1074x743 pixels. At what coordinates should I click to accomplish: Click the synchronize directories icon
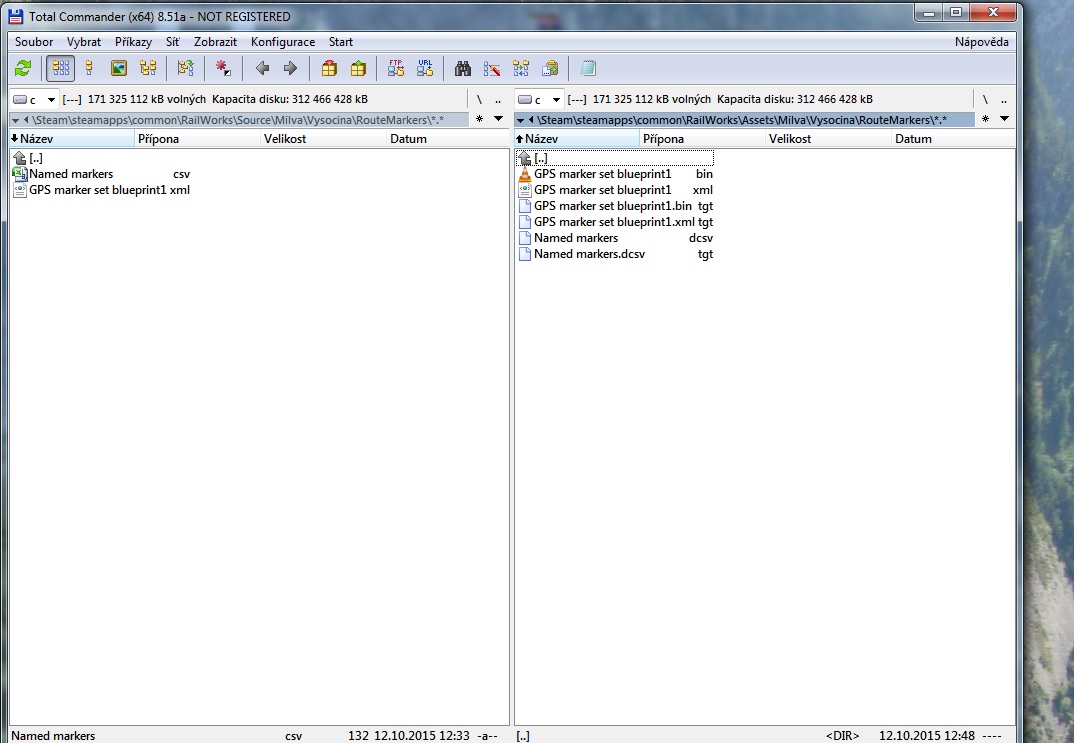pos(521,68)
